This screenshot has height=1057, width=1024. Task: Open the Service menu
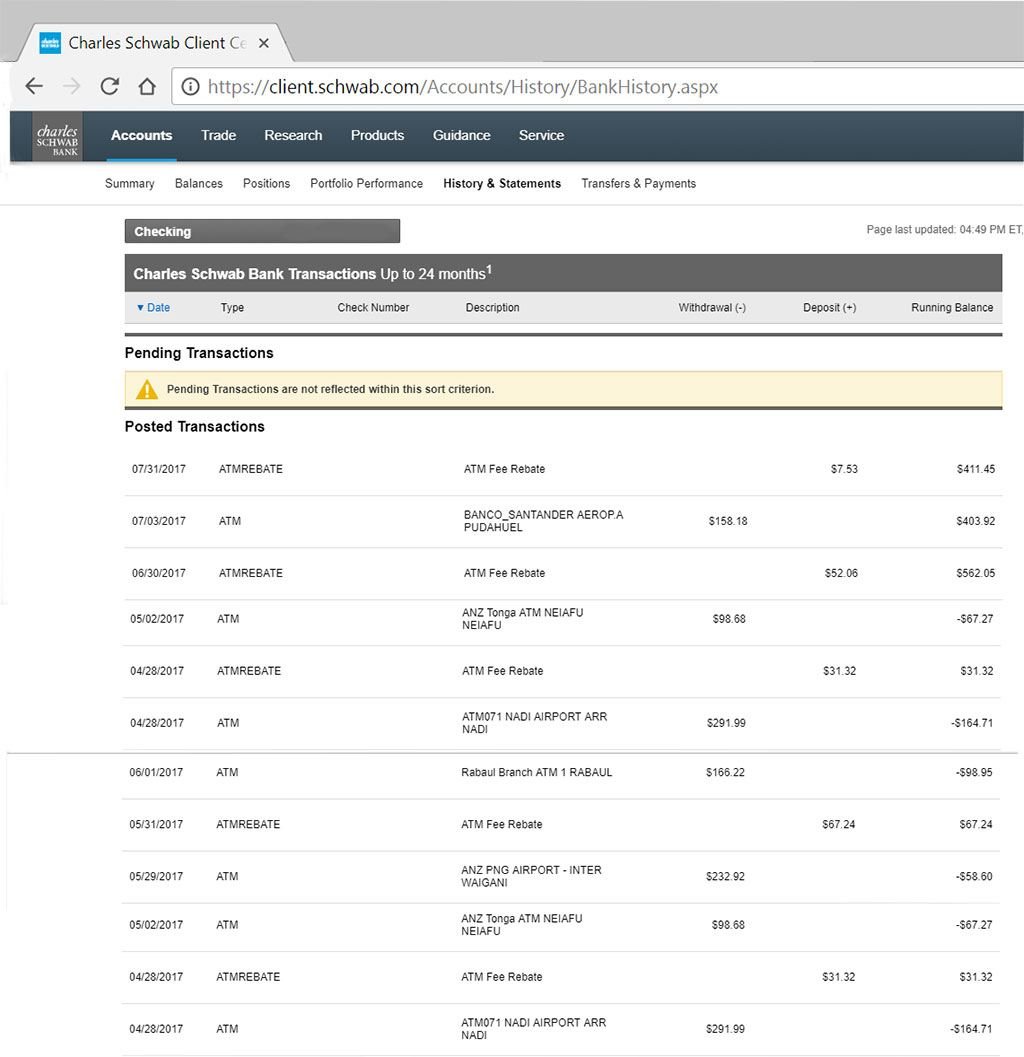(541, 135)
